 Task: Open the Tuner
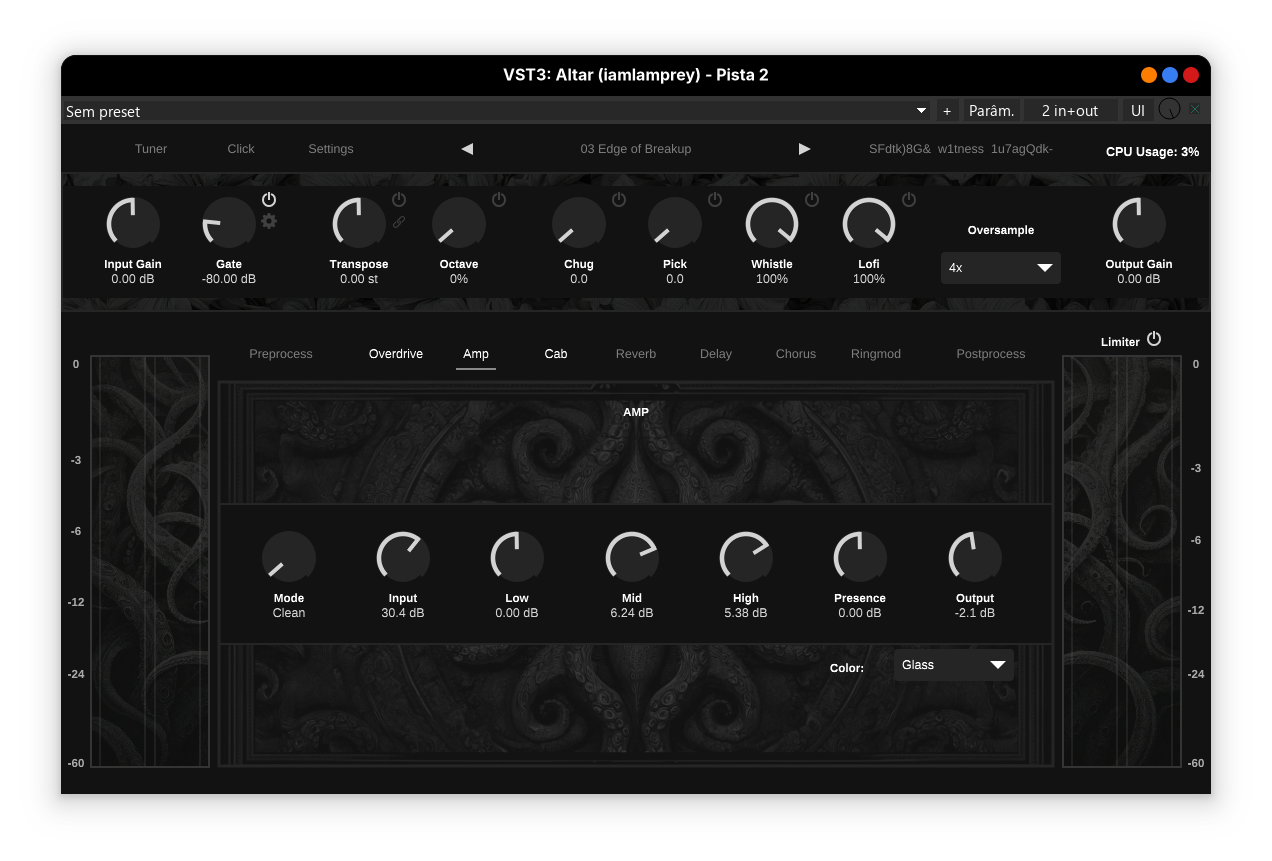pyautogui.click(x=151, y=149)
